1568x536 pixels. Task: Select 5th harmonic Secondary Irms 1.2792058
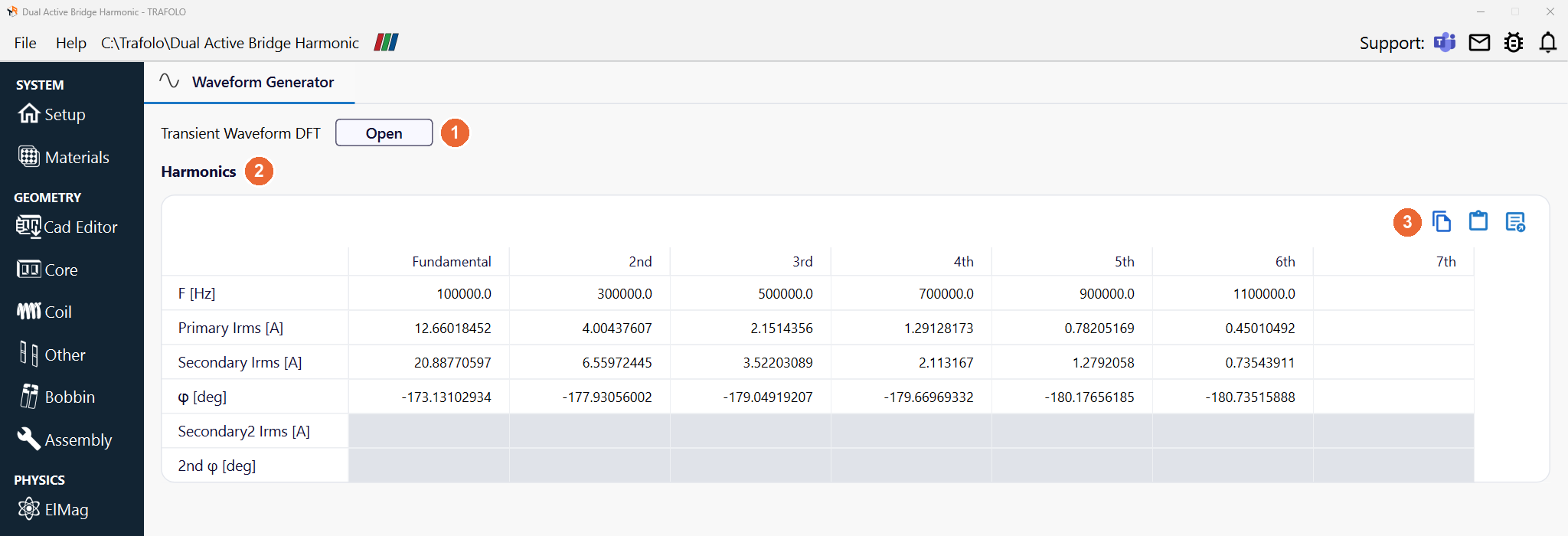[1072, 362]
